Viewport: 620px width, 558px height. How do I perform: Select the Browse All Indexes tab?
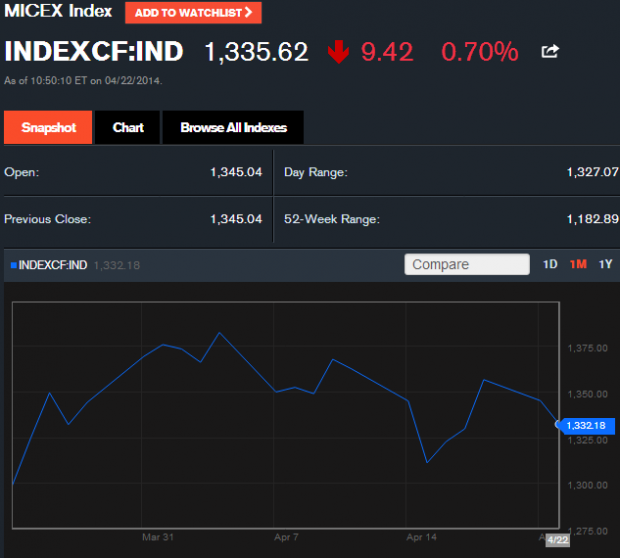click(233, 128)
